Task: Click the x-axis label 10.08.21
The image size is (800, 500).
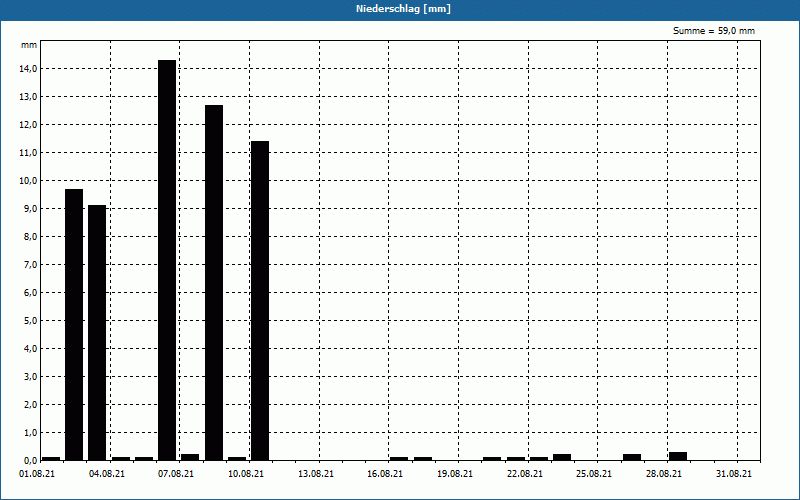Action: pyautogui.click(x=246, y=474)
